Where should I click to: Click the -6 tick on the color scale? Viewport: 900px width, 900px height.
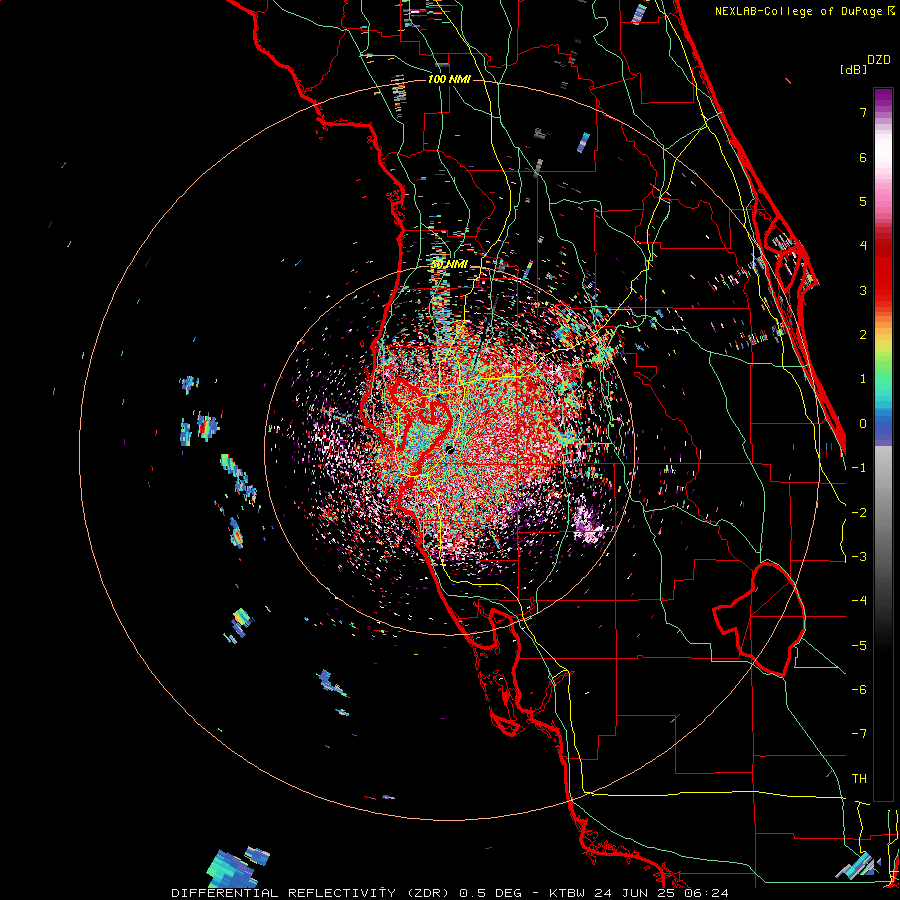tap(859, 690)
